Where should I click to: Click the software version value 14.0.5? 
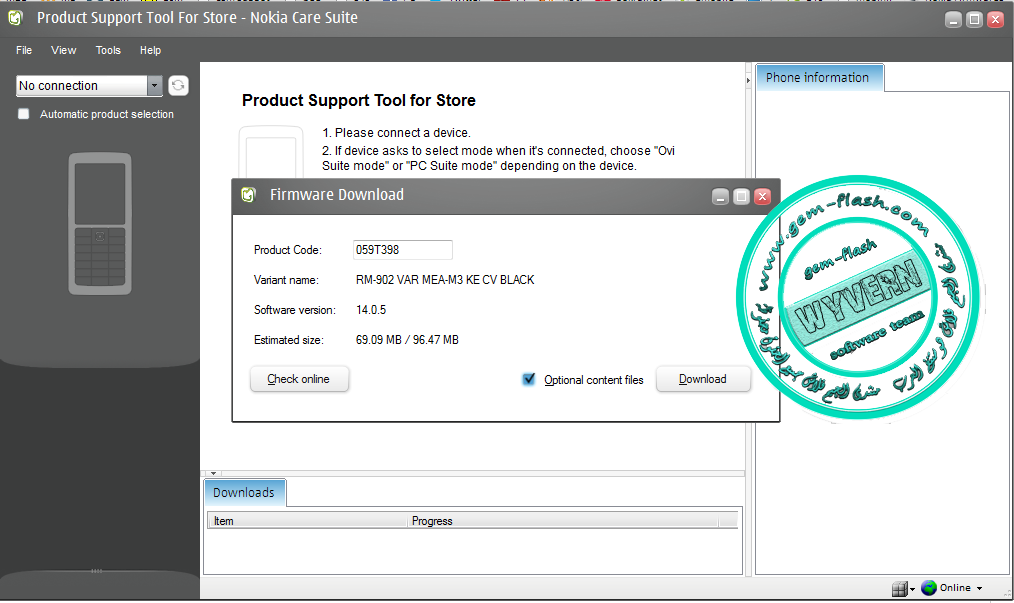point(371,310)
